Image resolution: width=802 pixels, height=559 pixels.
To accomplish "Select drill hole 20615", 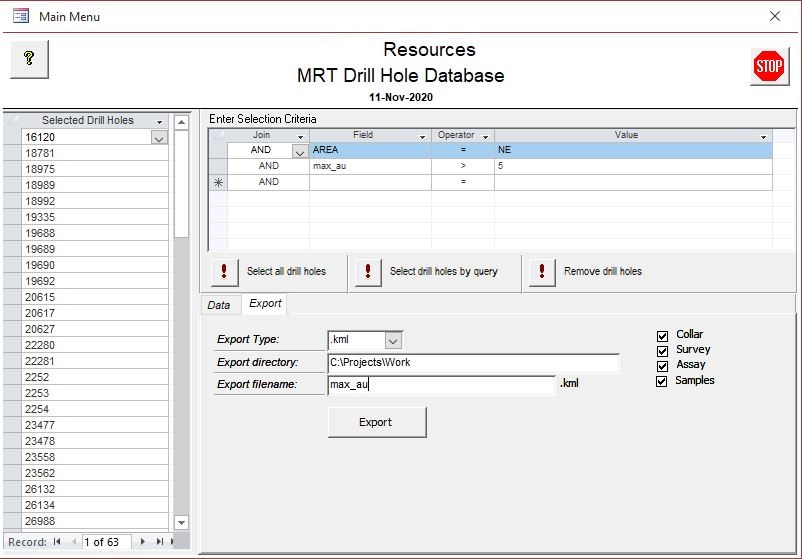I will click(x=95, y=297).
